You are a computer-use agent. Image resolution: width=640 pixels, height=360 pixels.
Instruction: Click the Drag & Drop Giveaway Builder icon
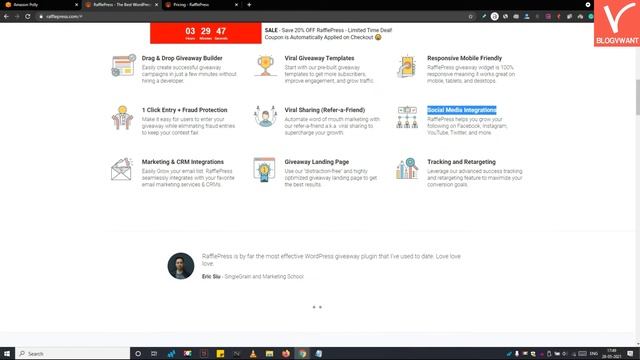[x=123, y=65]
